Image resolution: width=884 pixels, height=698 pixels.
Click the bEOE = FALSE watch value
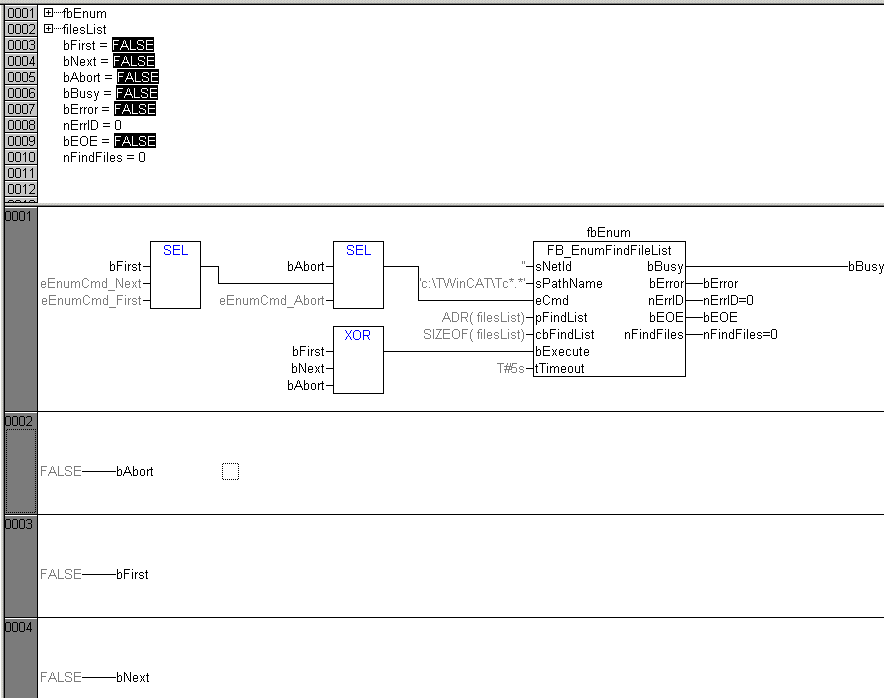pyautogui.click(x=135, y=141)
